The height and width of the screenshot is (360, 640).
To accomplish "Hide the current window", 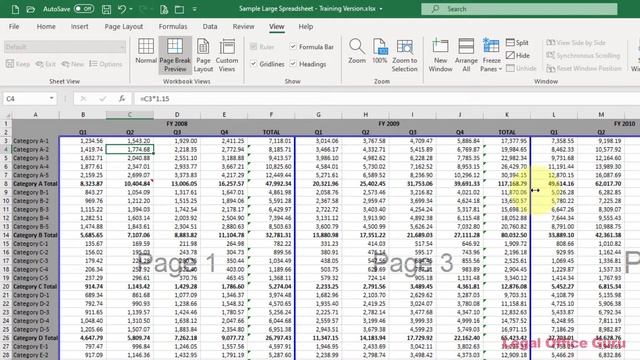I will pos(518,55).
